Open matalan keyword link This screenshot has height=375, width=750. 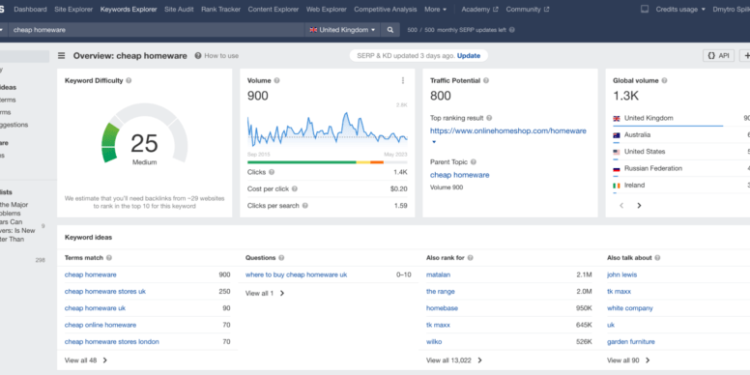tap(438, 275)
